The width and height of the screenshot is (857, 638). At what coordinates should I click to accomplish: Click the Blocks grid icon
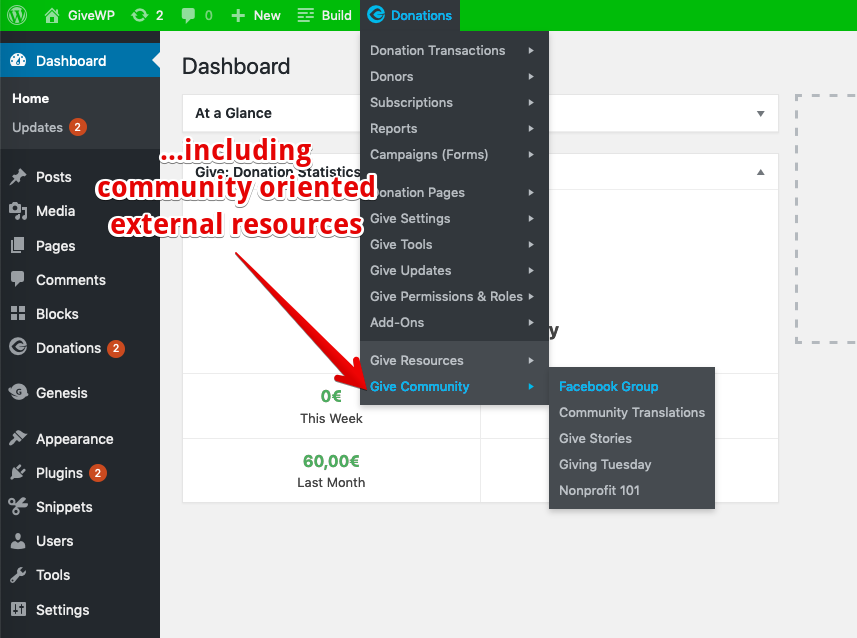point(18,313)
